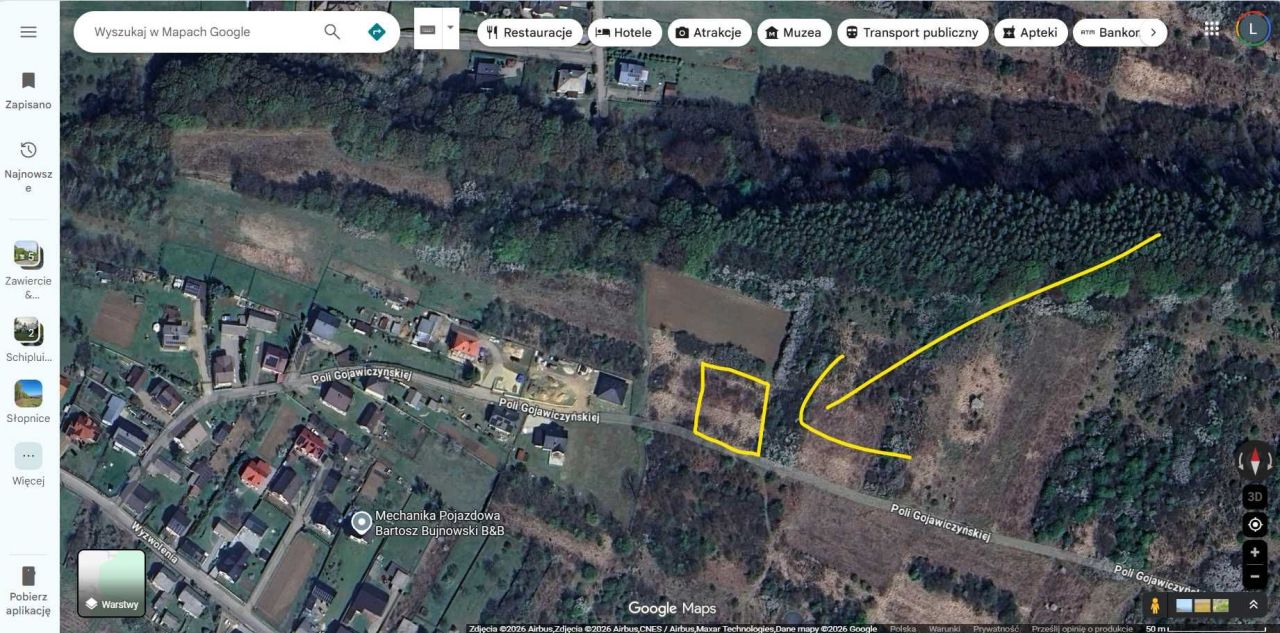Screen dimensions: 1280x633
Task: Open Najnowsze recent history
Action: click(28, 167)
